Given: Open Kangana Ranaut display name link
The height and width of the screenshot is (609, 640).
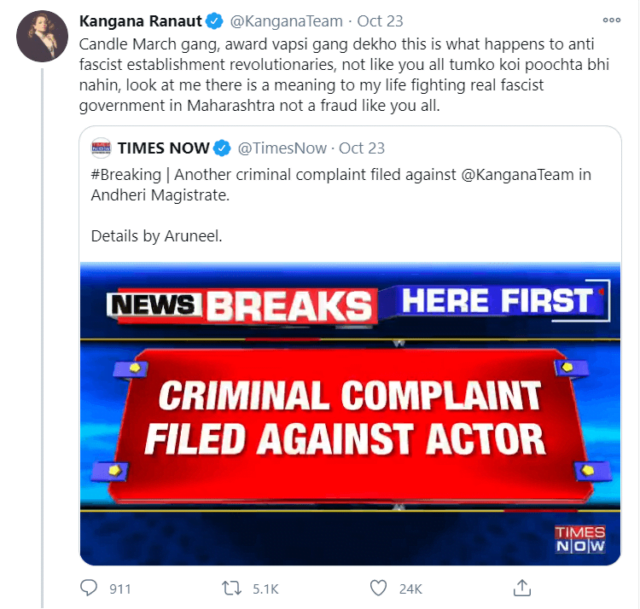Looking at the screenshot, I should point(138,19).
